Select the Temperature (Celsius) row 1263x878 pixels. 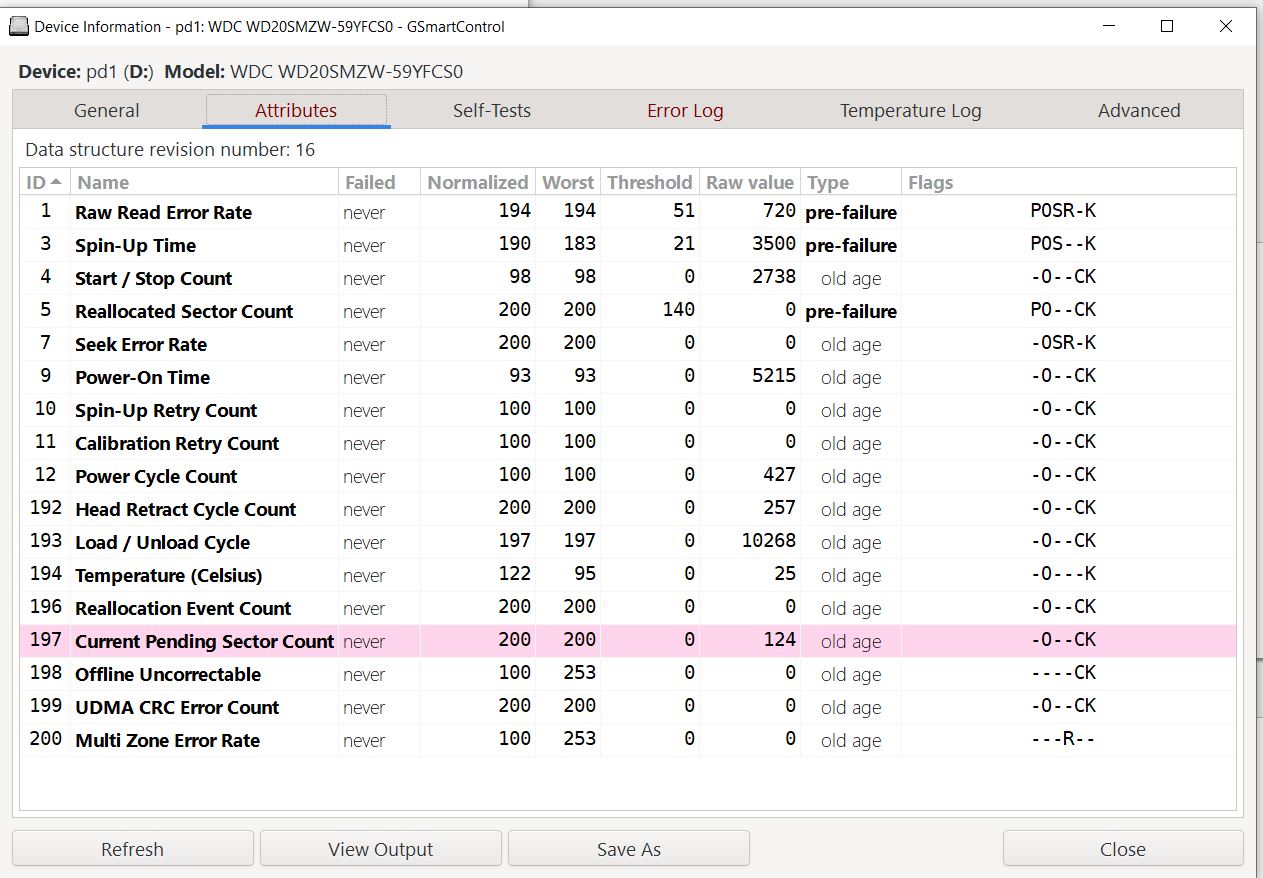[628, 575]
